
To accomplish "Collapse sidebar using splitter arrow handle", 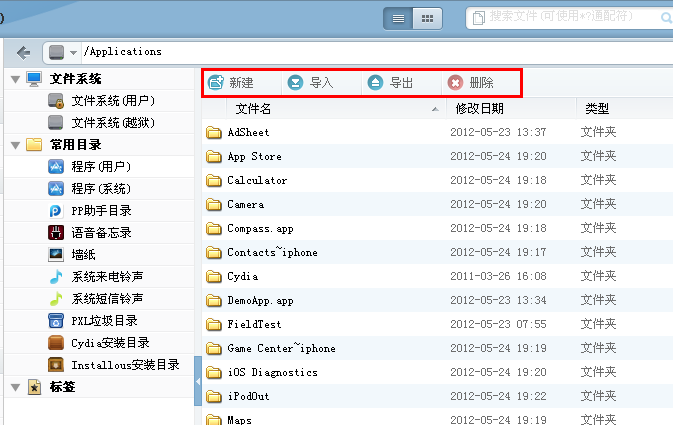I will pos(198,381).
